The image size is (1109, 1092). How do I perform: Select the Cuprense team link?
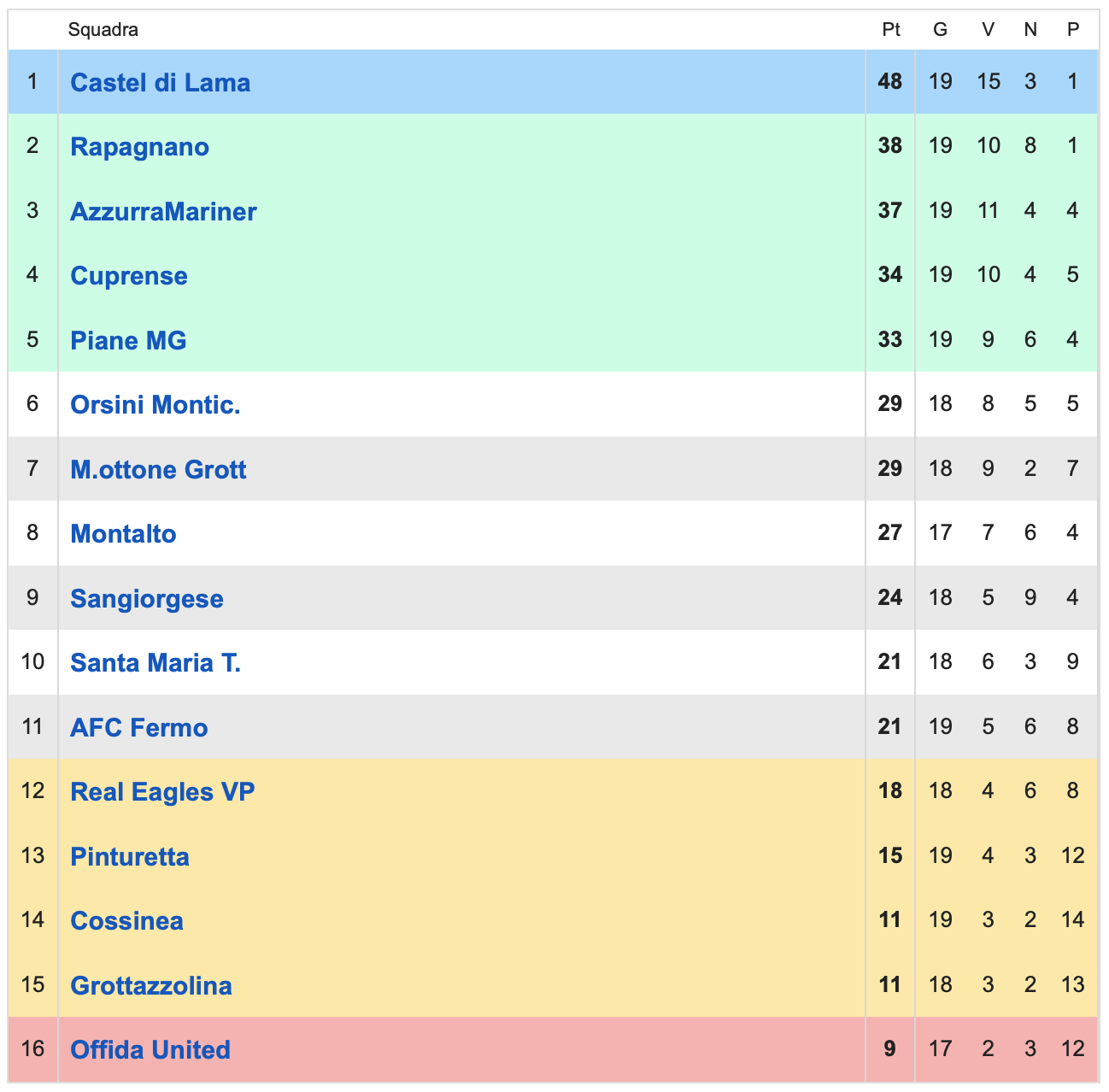(129, 276)
